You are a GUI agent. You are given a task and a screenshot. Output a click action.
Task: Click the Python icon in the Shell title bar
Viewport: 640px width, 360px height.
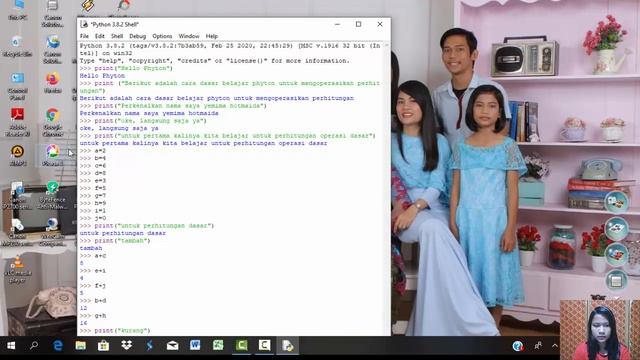point(84,24)
